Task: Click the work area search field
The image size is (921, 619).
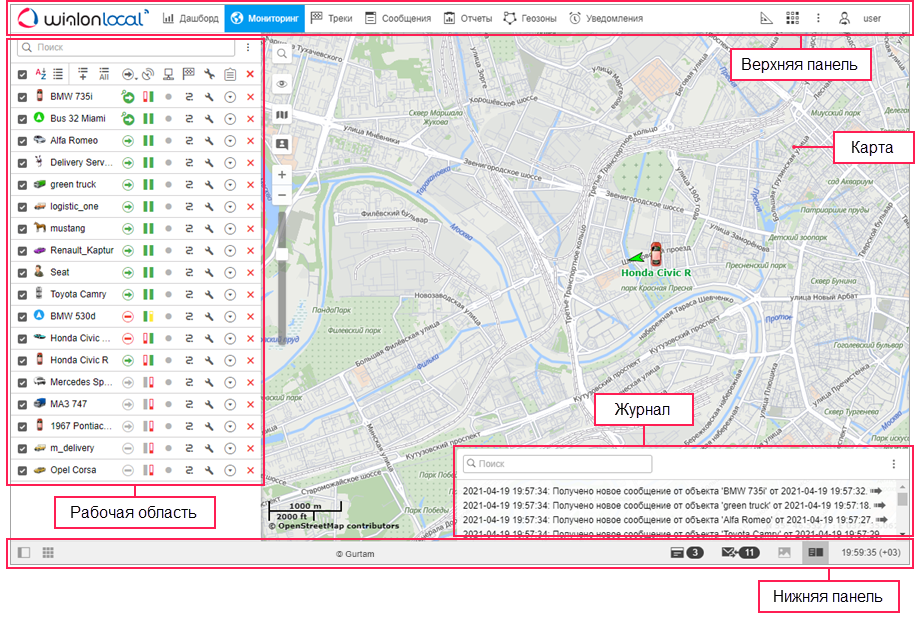Action: (x=126, y=48)
